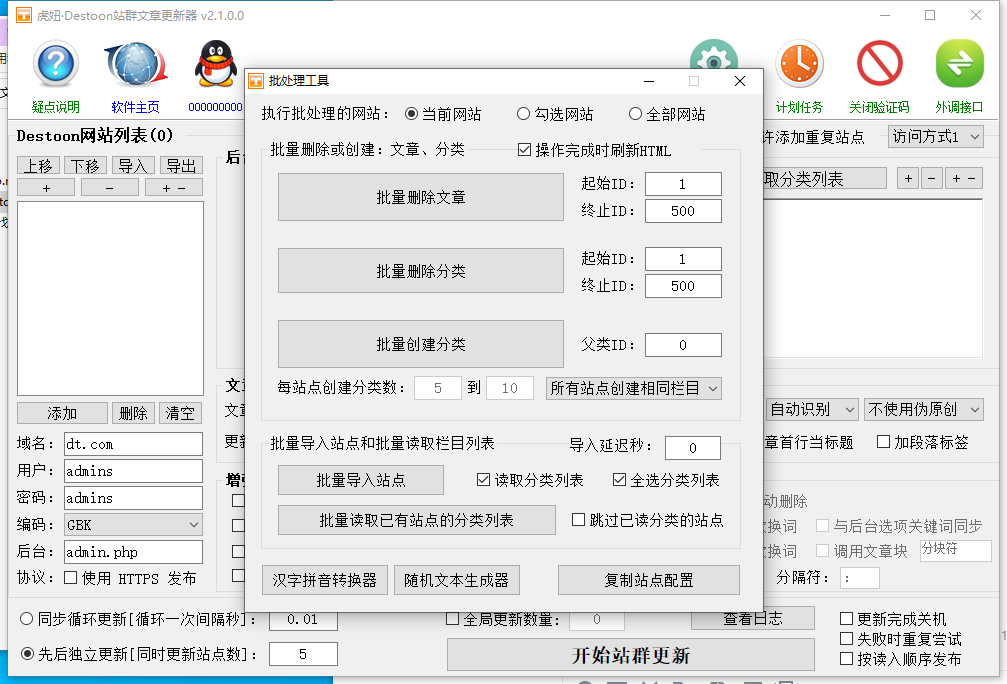Viewport: 1007px width, 684px height.
Task: Open the 访问方式1 dropdown
Action: click(x=936, y=136)
